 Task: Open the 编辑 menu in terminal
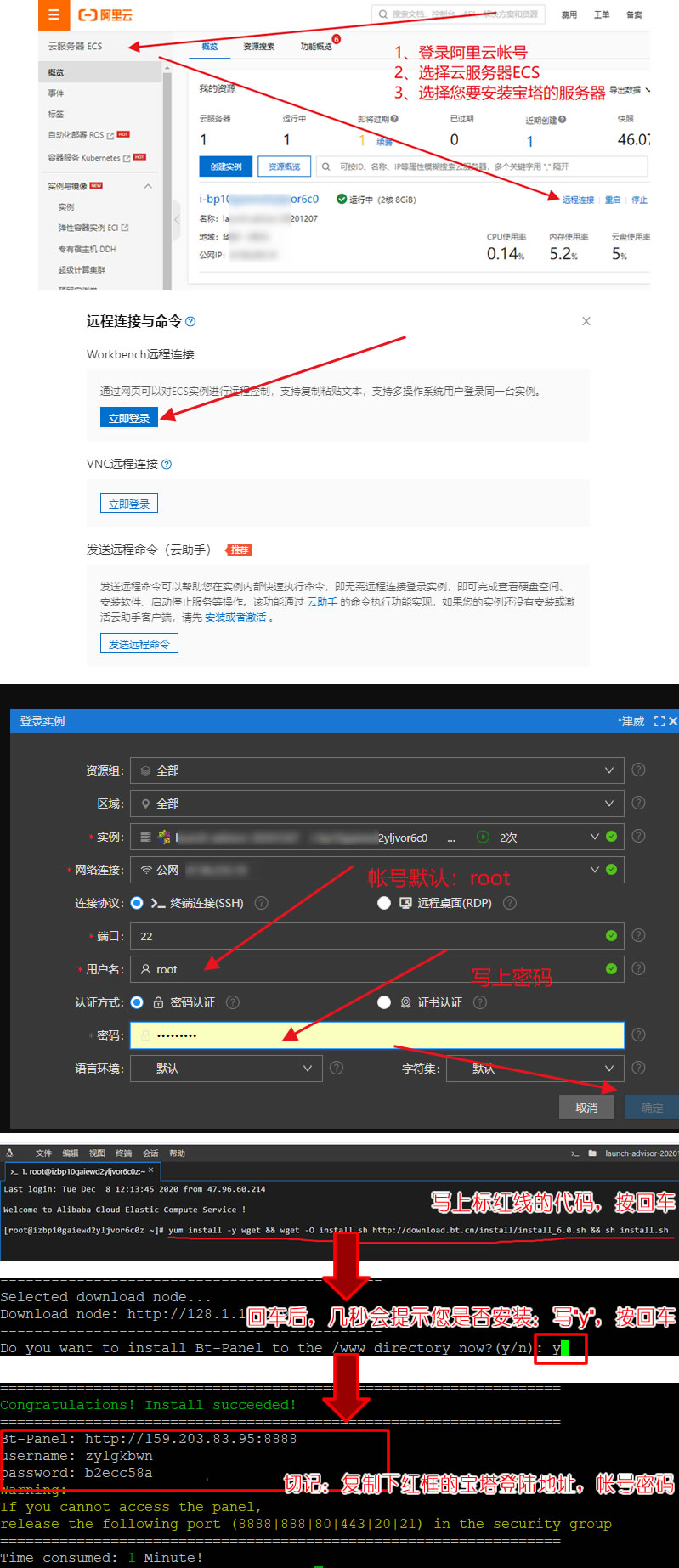(71, 1153)
